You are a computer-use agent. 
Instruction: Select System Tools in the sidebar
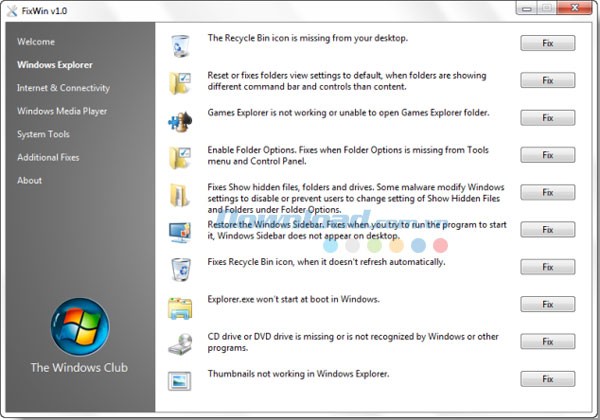tap(43, 134)
